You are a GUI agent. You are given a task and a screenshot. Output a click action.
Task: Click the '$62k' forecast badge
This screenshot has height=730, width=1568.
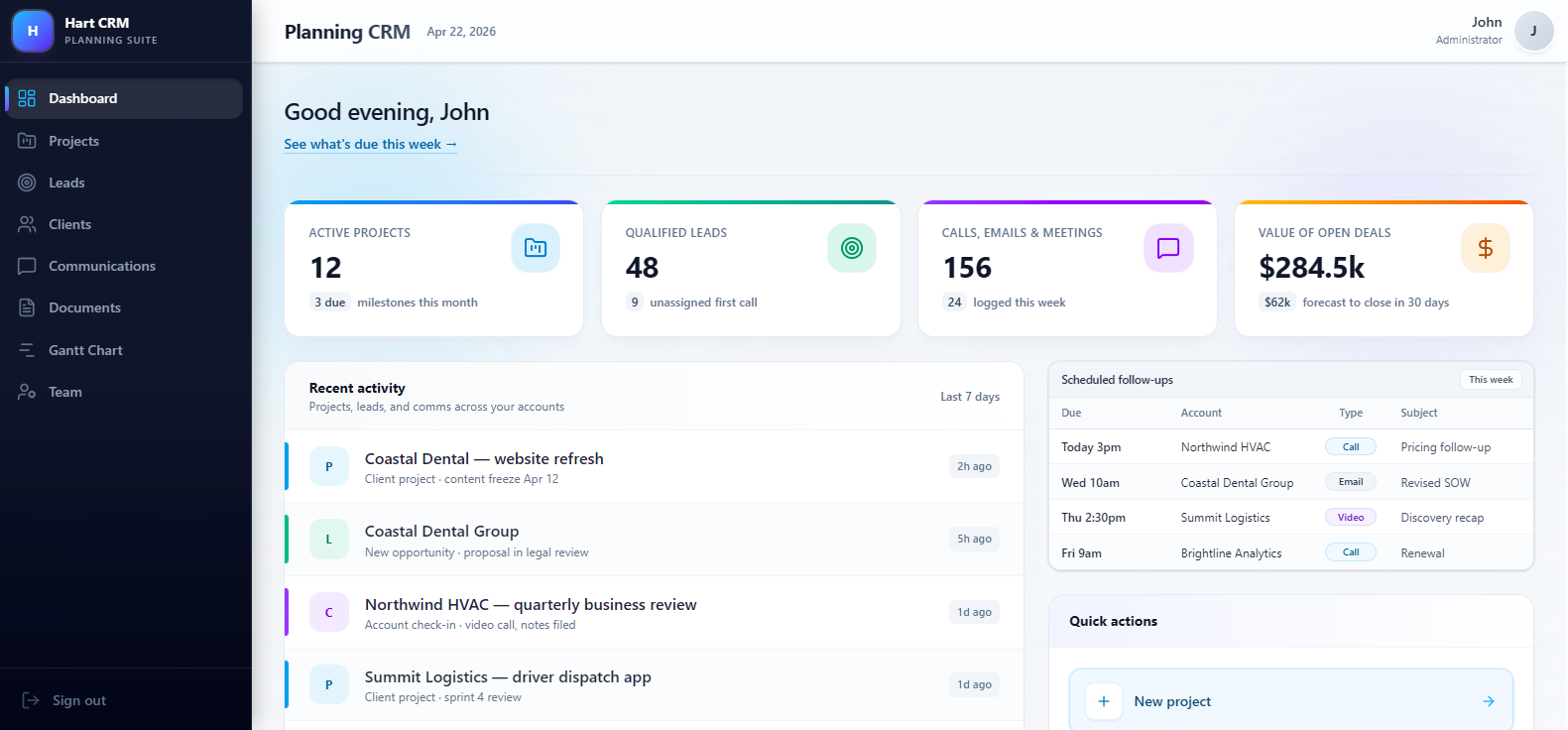point(1277,303)
